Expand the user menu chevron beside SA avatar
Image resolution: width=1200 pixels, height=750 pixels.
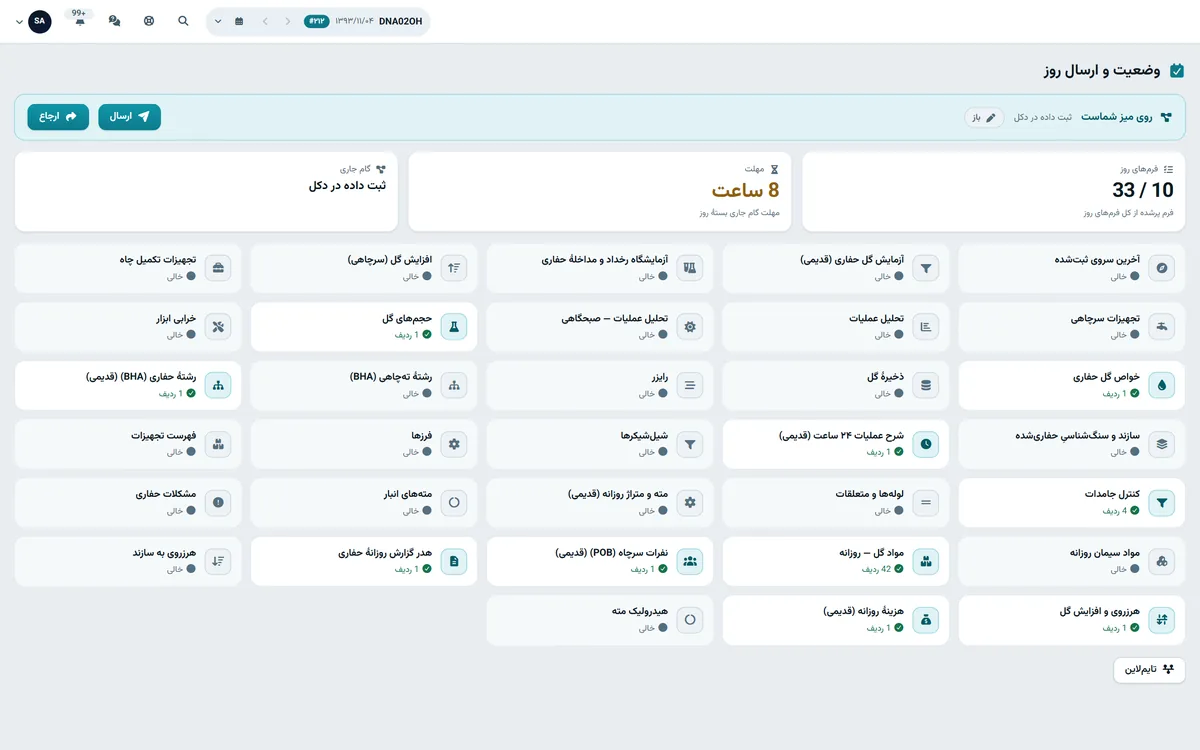[19, 21]
